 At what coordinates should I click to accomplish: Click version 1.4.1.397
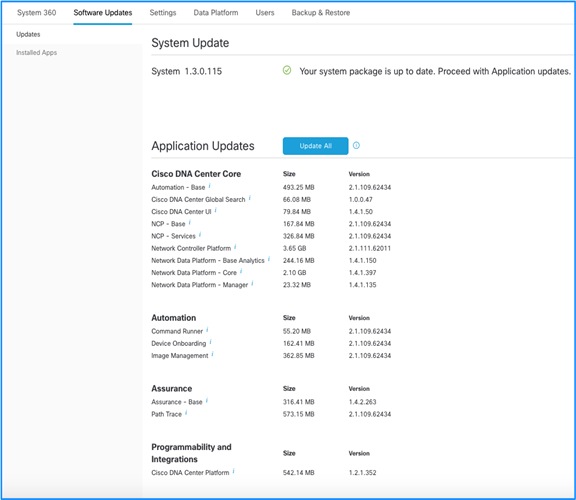pos(362,273)
